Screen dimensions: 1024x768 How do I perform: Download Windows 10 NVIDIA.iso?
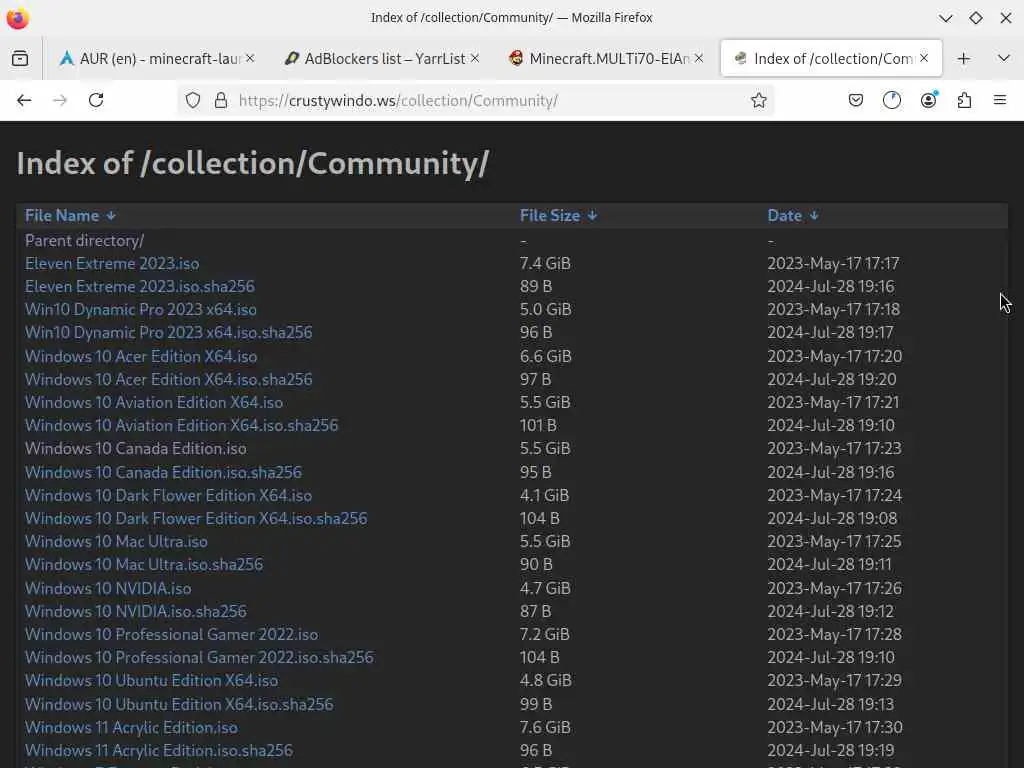[108, 588]
